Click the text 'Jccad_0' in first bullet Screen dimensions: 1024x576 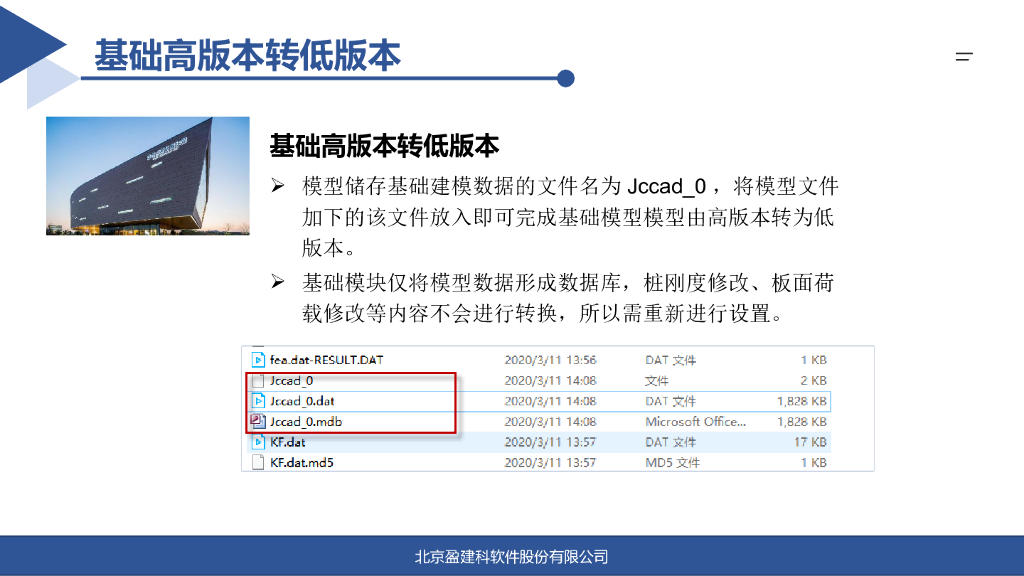(666, 187)
